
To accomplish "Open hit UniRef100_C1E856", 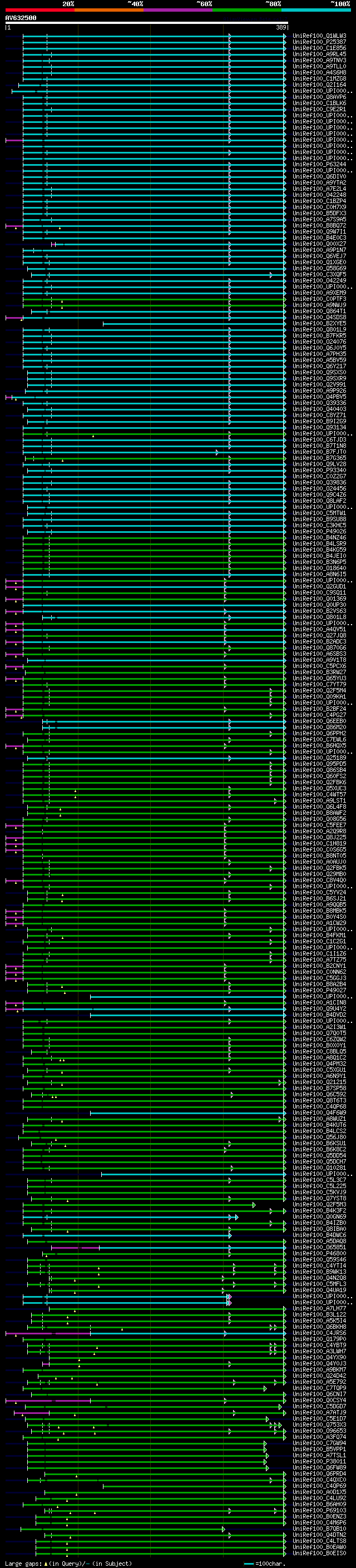I will click(319, 48).
